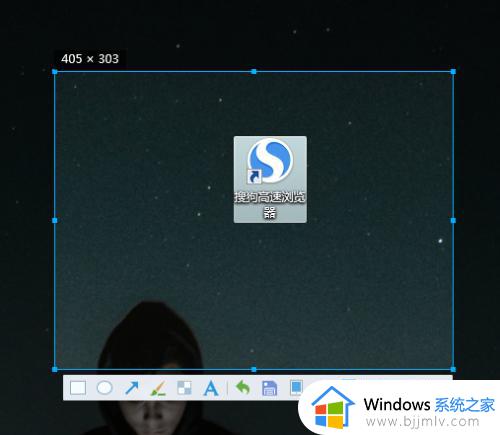Click the bottom-left selection corner handle
500x435 pixels.
(x=55, y=369)
